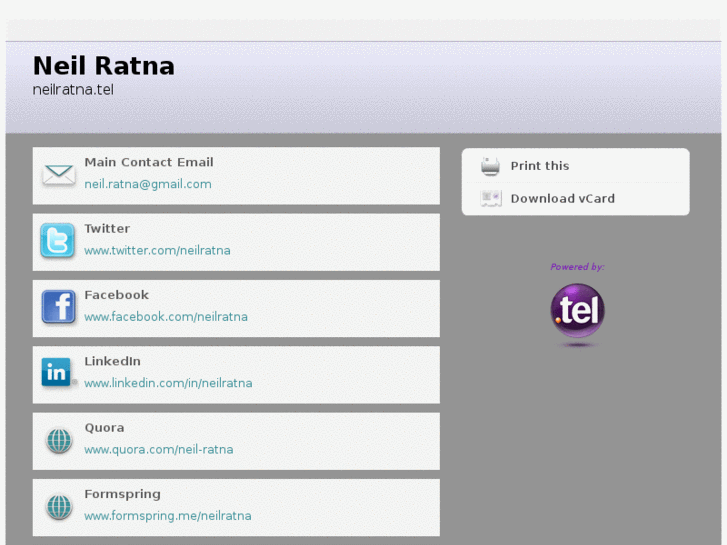The image size is (727, 545).
Task: Click the Twitter label text
Action: pyautogui.click(x=107, y=228)
